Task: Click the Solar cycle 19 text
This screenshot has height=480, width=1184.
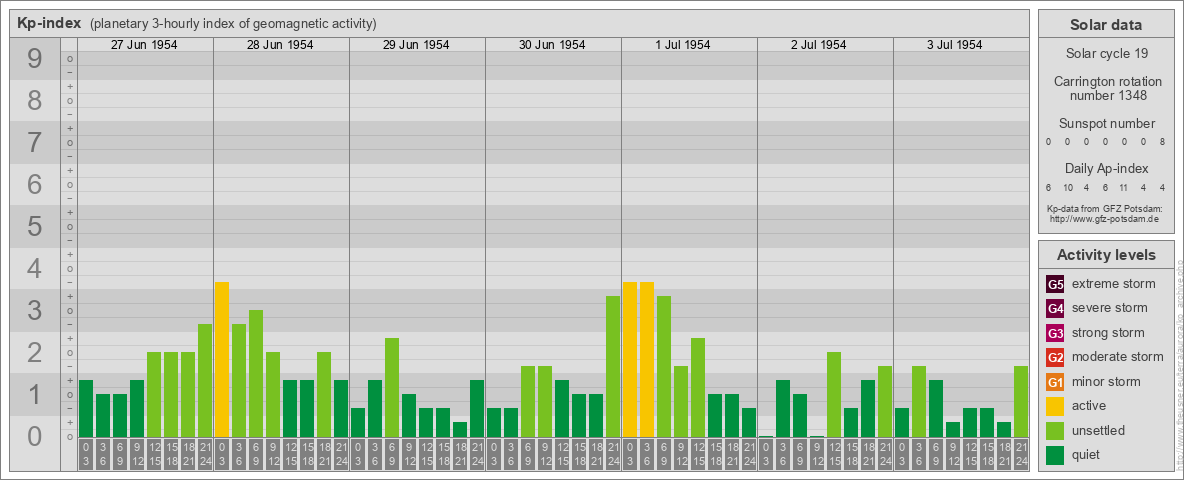Action: click(1106, 54)
